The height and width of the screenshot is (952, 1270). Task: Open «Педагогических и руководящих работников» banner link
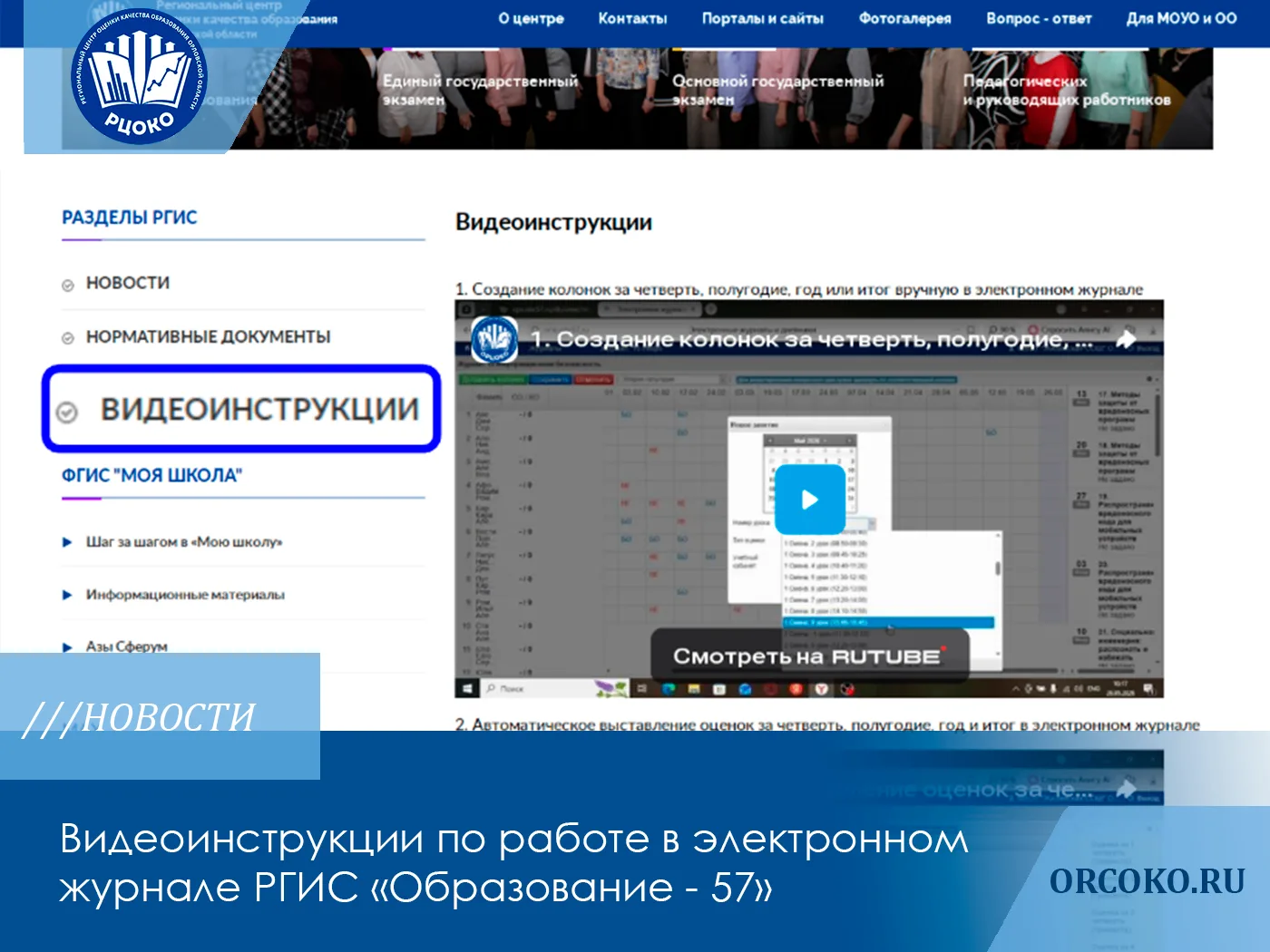tap(1067, 90)
